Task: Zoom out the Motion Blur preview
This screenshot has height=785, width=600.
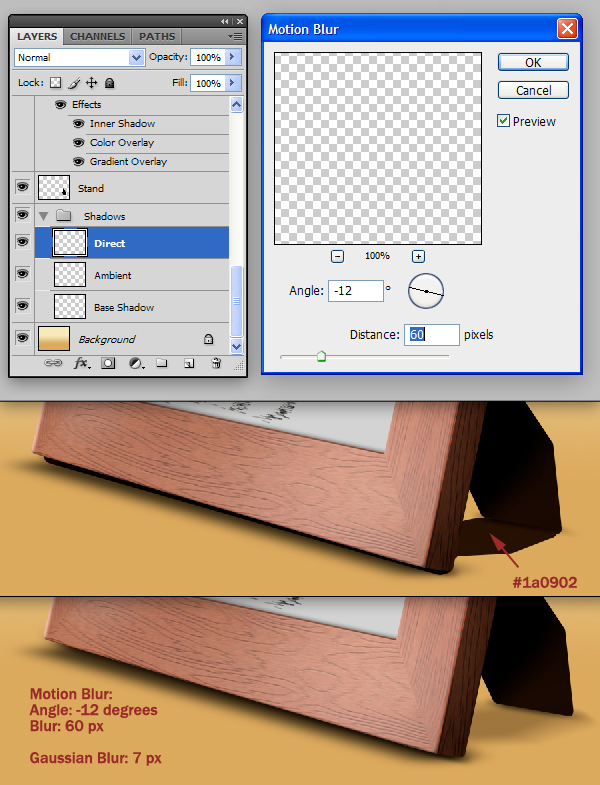Action: coord(338,256)
